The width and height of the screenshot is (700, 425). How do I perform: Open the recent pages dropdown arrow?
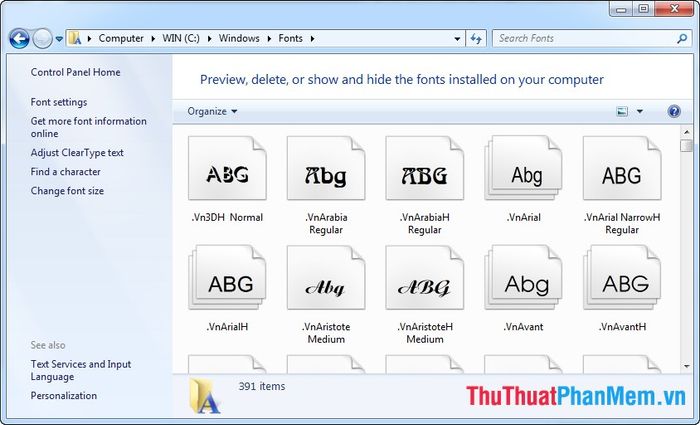pos(59,39)
